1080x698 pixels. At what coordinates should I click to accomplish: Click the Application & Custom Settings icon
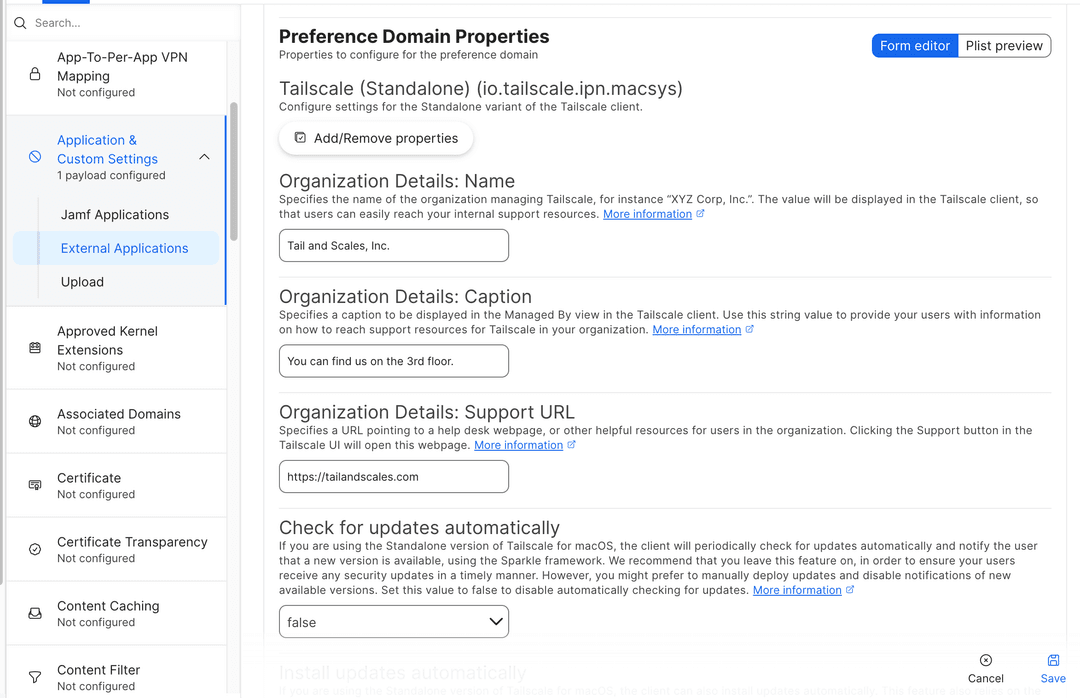pos(35,157)
